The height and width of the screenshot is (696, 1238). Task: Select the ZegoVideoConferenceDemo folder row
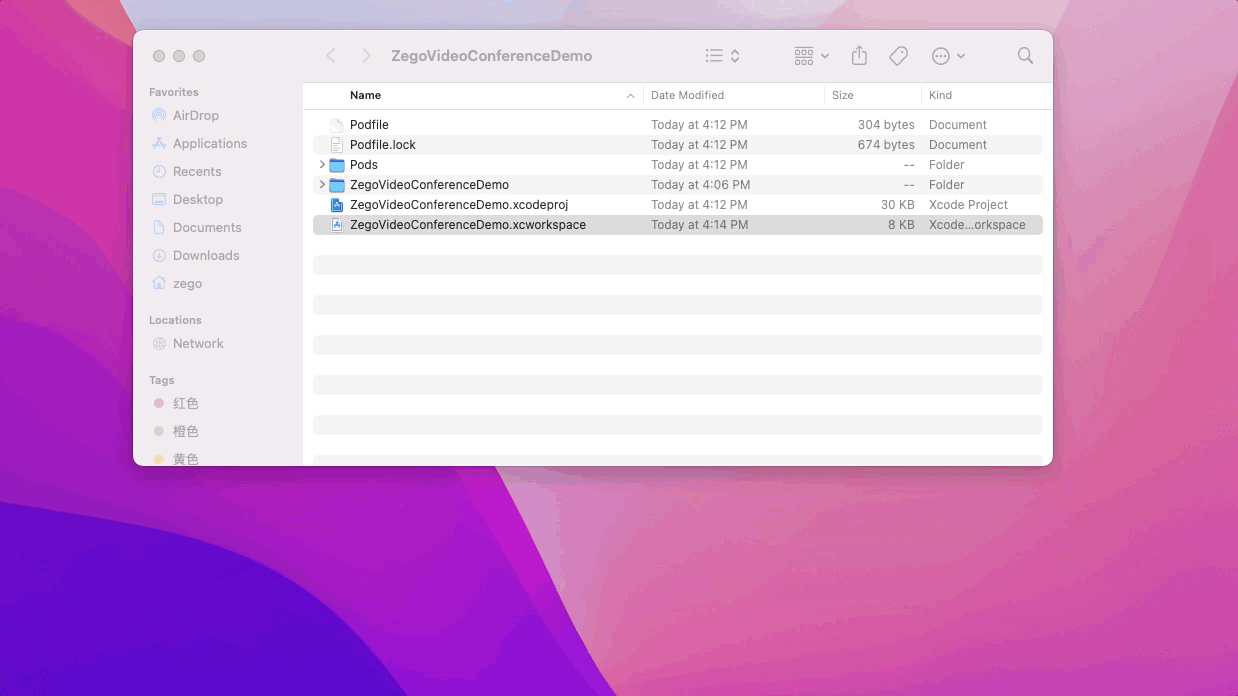click(x=678, y=185)
